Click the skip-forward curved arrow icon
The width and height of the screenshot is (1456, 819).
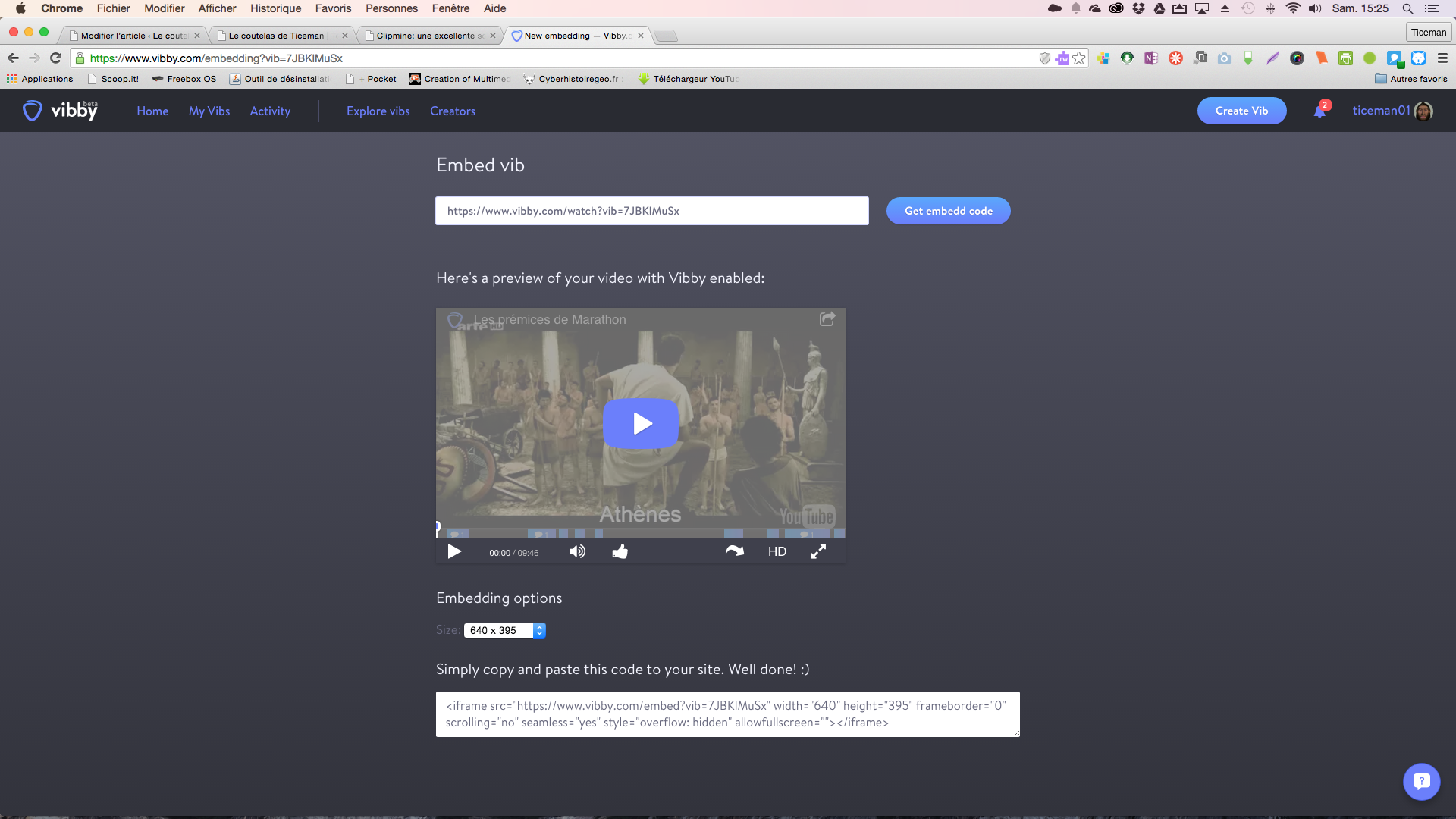pyautogui.click(x=734, y=551)
